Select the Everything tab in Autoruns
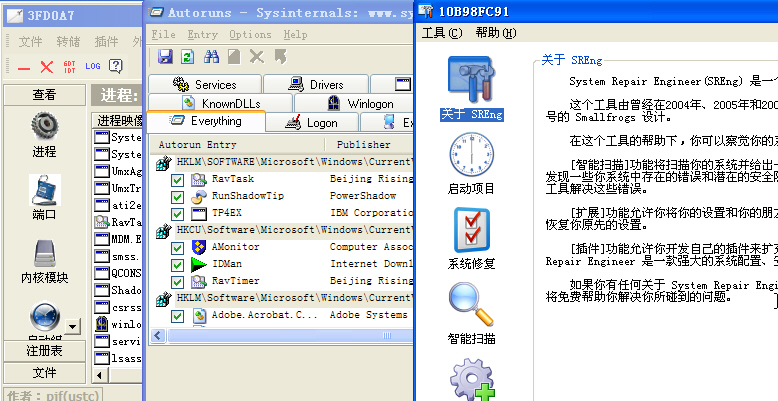This screenshot has height=401, width=778. coord(206,121)
